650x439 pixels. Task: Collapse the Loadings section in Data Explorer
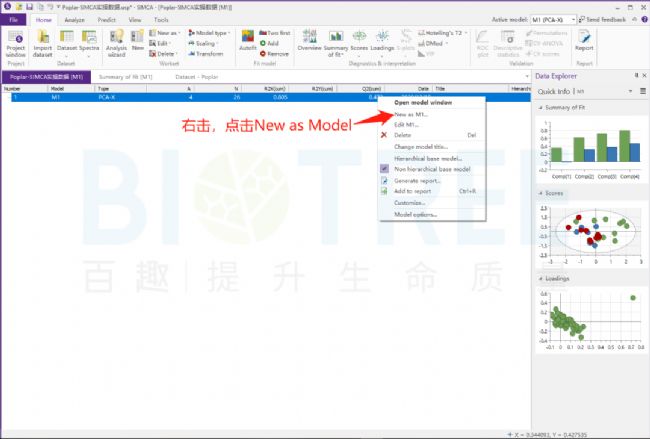(x=541, y=279)
